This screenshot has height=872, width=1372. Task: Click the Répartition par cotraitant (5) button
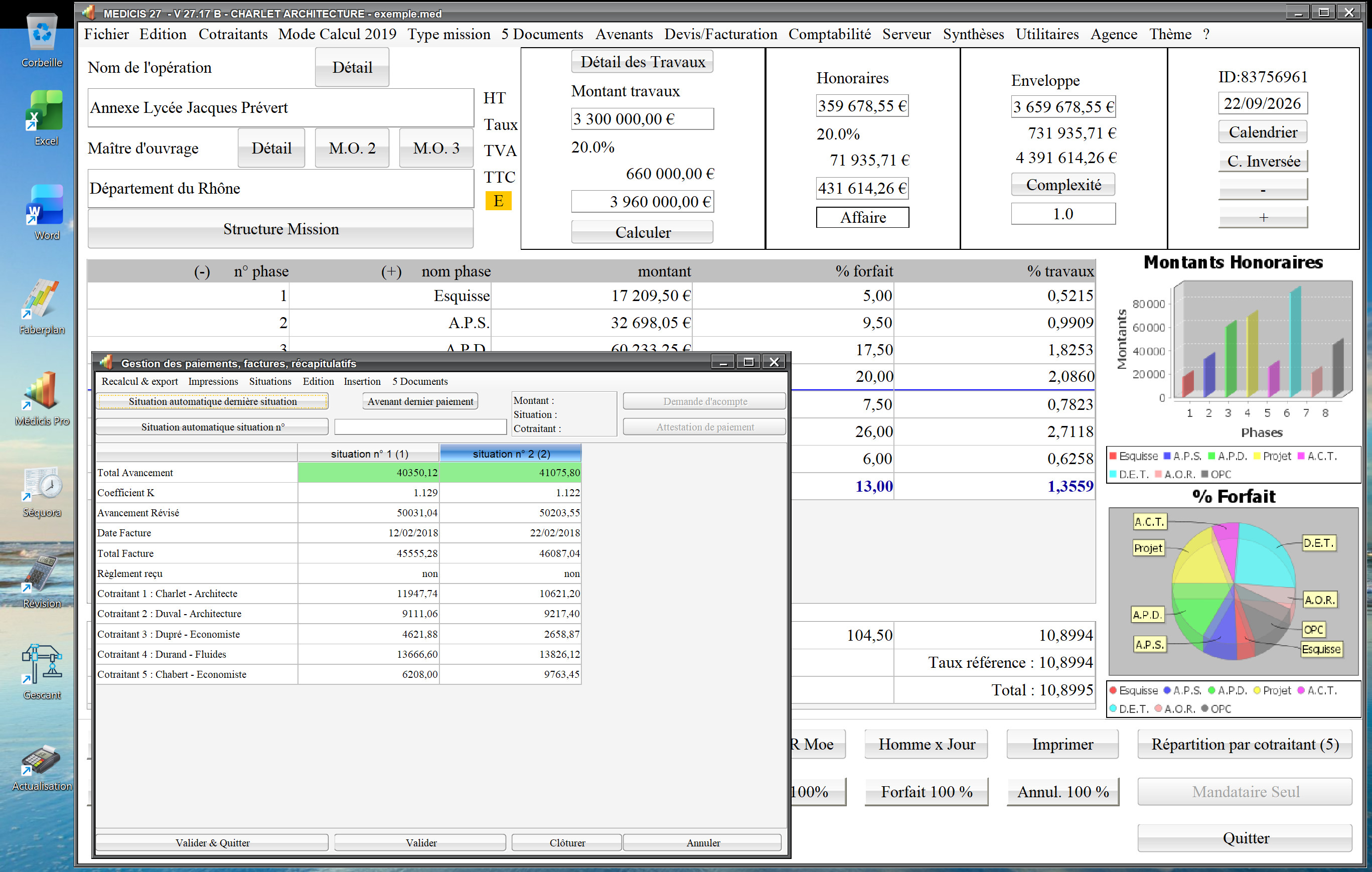(1245, 745)
